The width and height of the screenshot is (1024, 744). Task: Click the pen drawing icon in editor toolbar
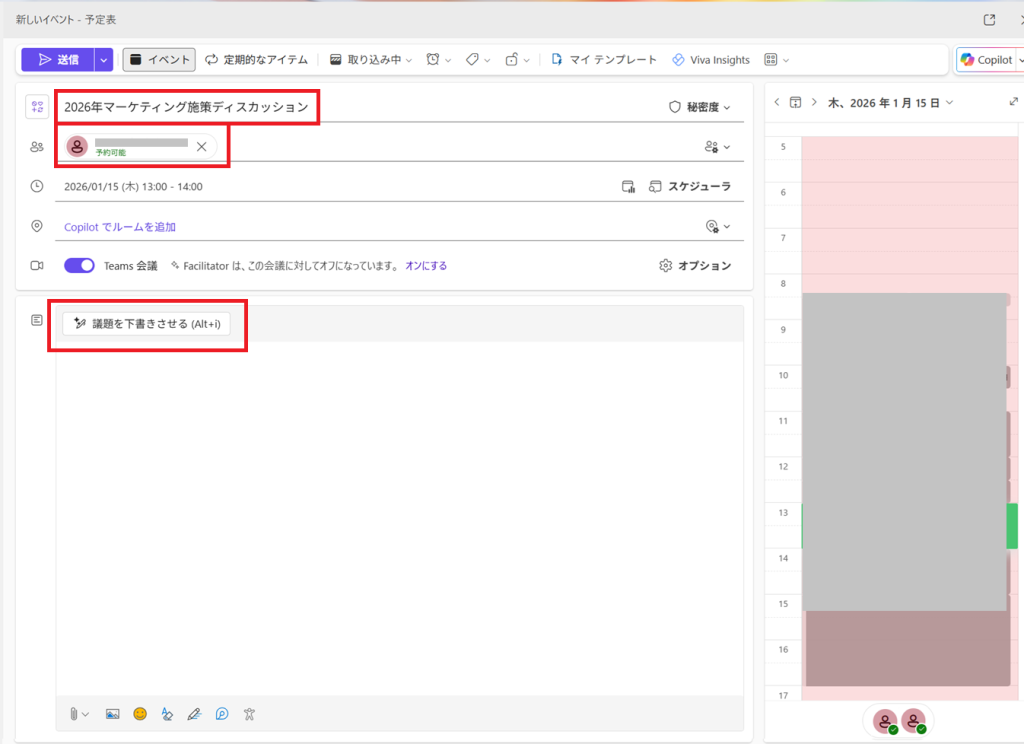(194, 714)
